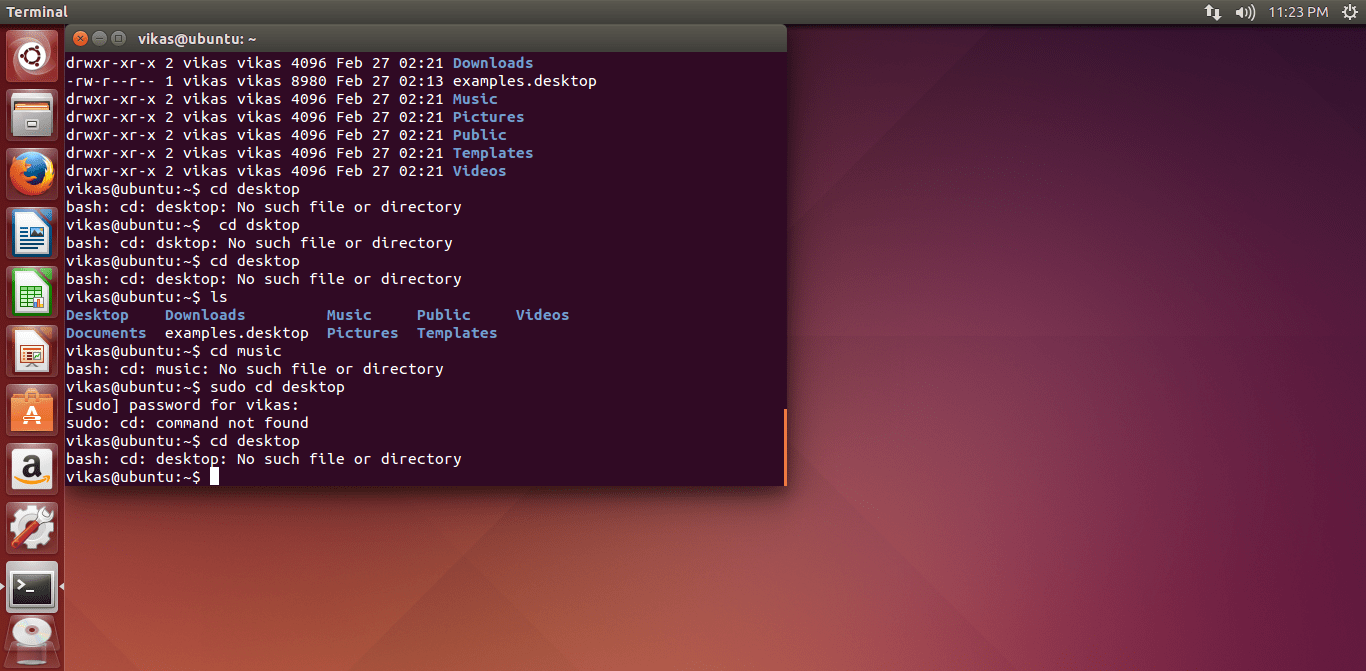Click 'Videos' in the ls output
The width and height of the screenshot is (1366, 671).
542,315
